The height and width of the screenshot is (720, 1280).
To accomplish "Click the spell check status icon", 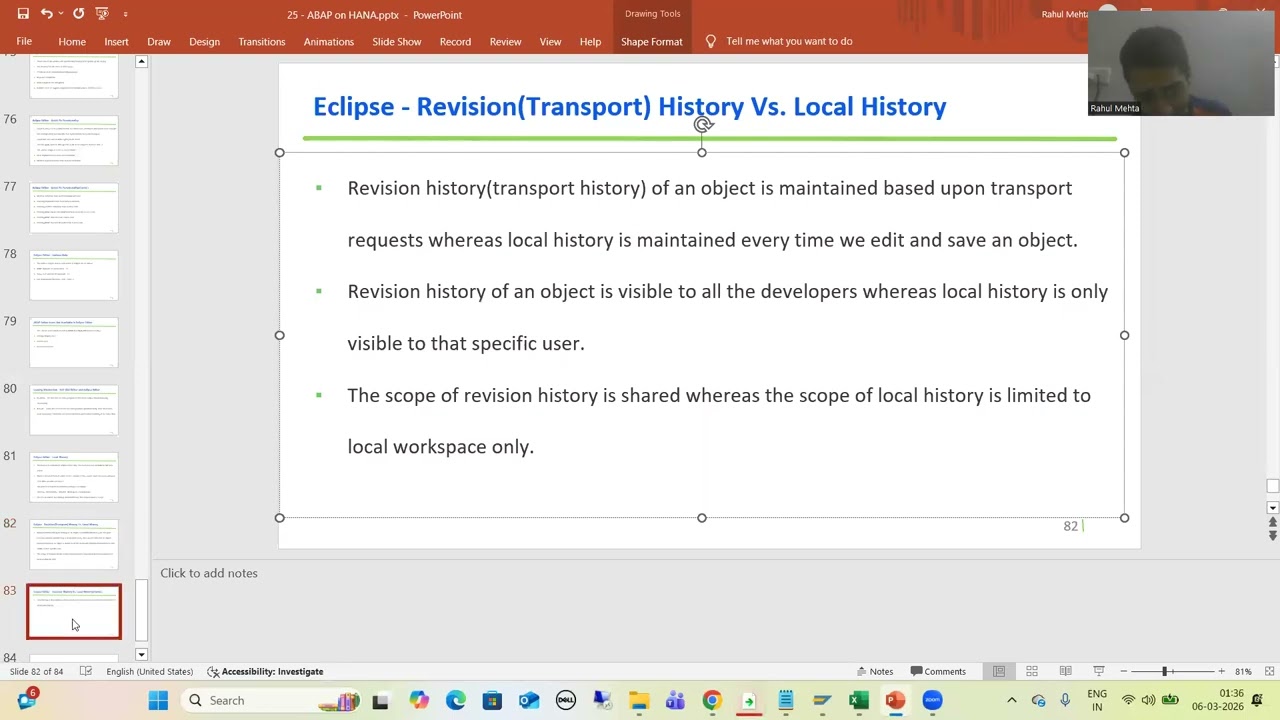I will tap(86, 671).
